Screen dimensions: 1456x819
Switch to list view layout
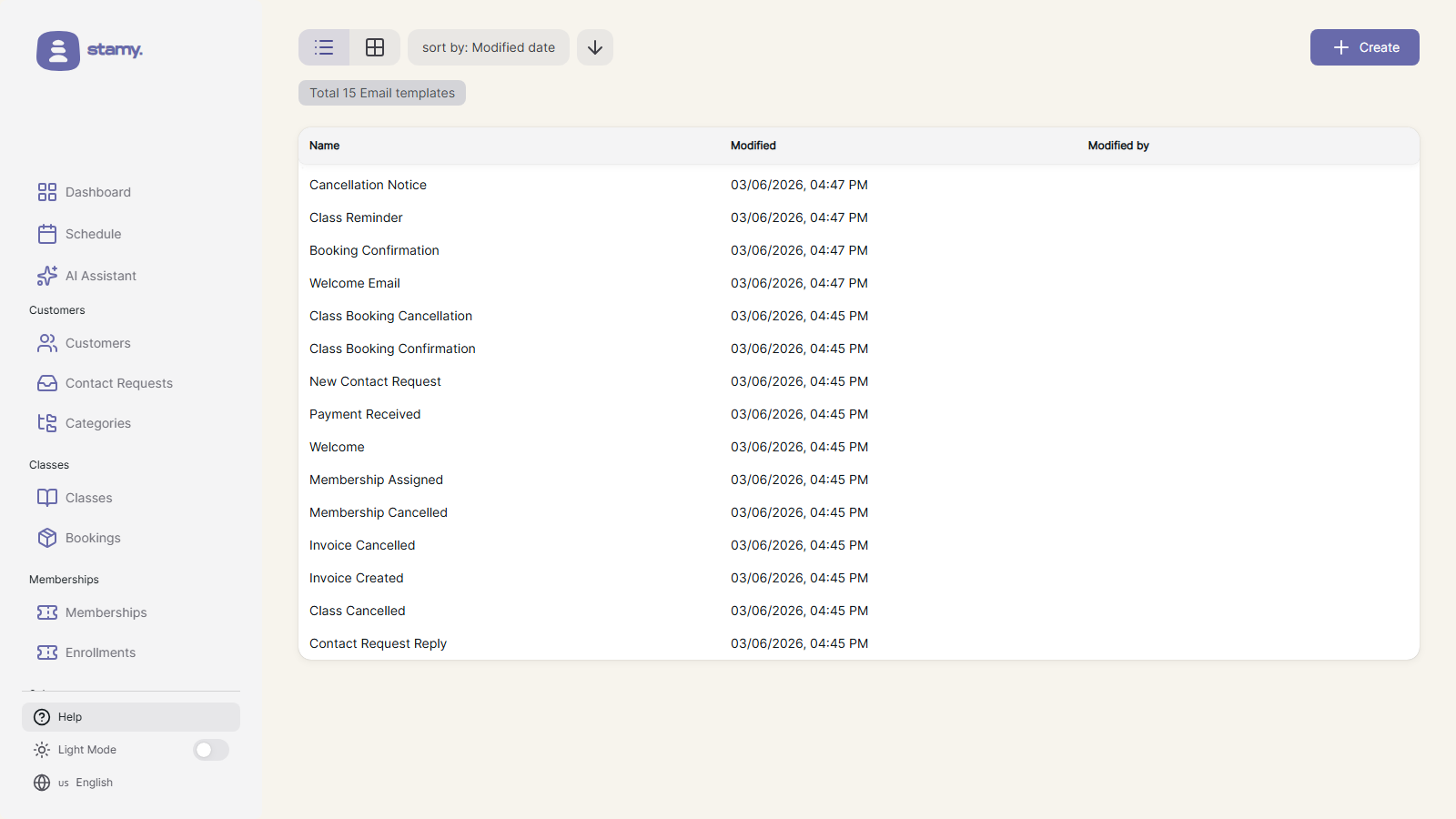click(324, 47)
